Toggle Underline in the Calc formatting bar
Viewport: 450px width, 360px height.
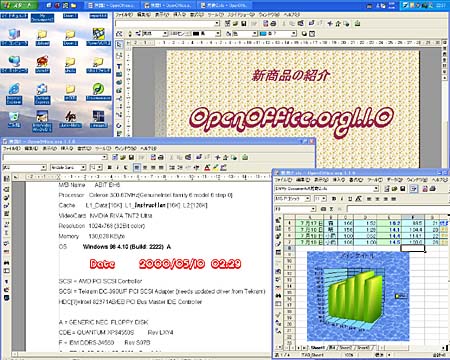pyautogui.click(x=350, y=199)
